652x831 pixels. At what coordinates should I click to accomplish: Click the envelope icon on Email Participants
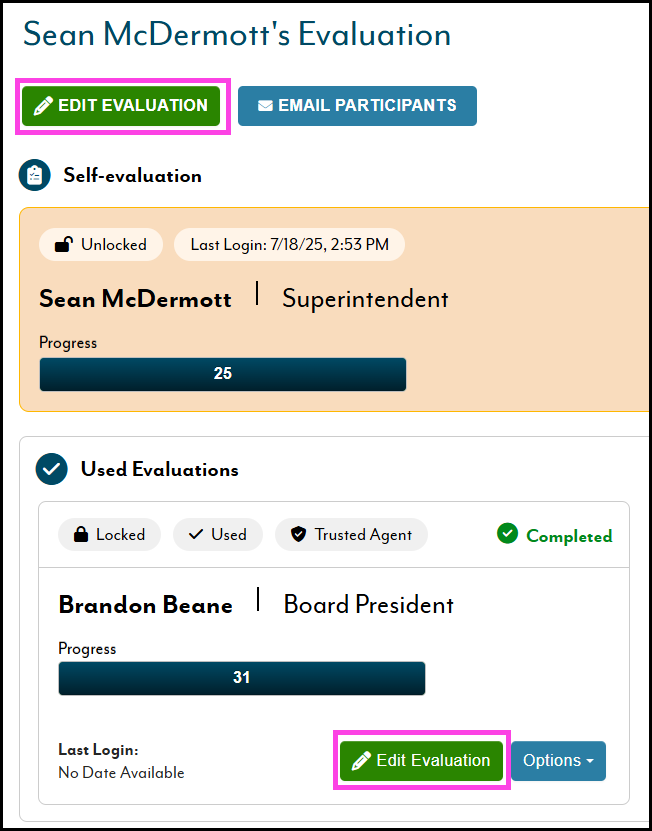coord(265,106)
